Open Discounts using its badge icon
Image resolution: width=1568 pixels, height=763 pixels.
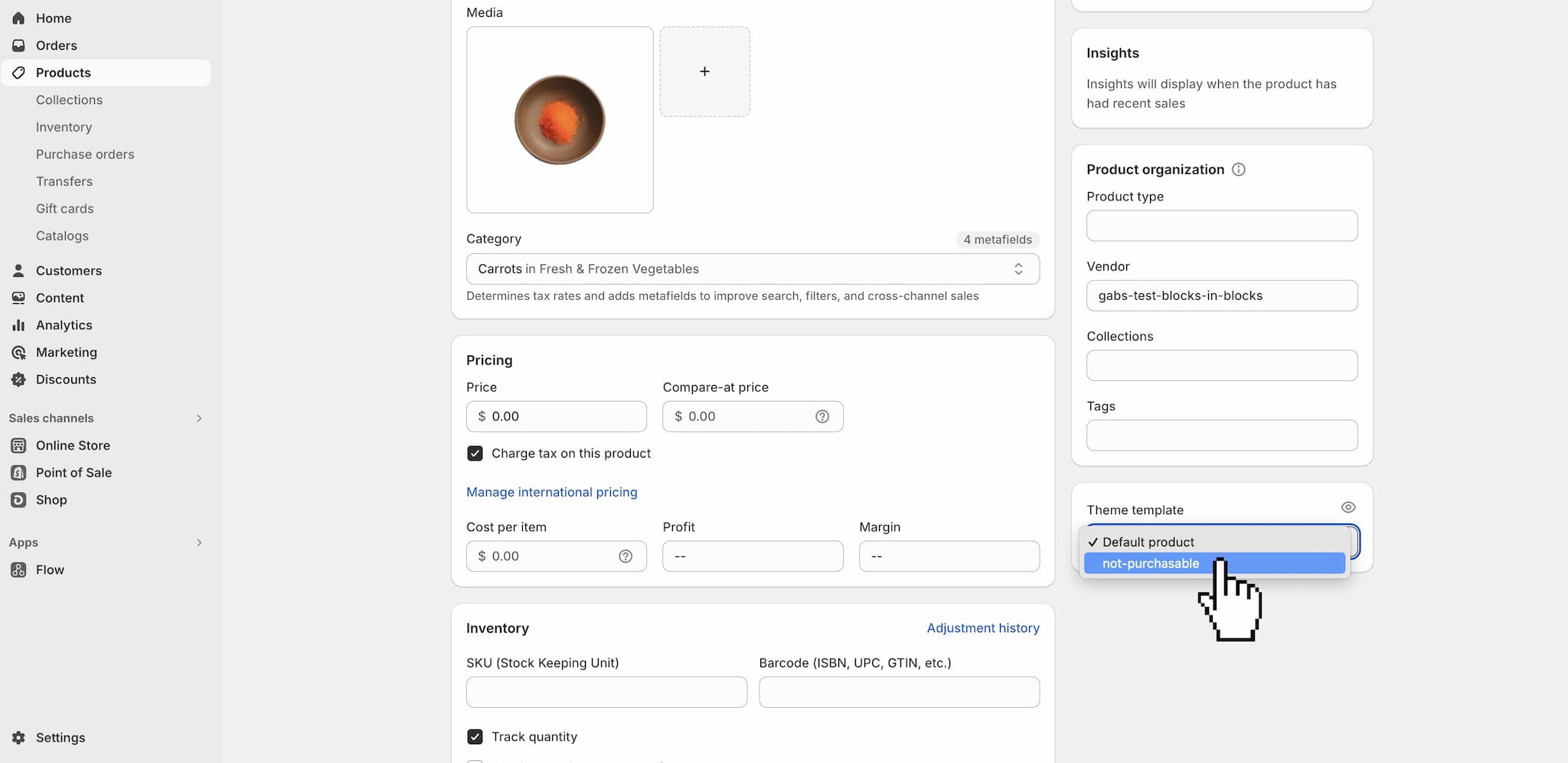click(18, 380)
